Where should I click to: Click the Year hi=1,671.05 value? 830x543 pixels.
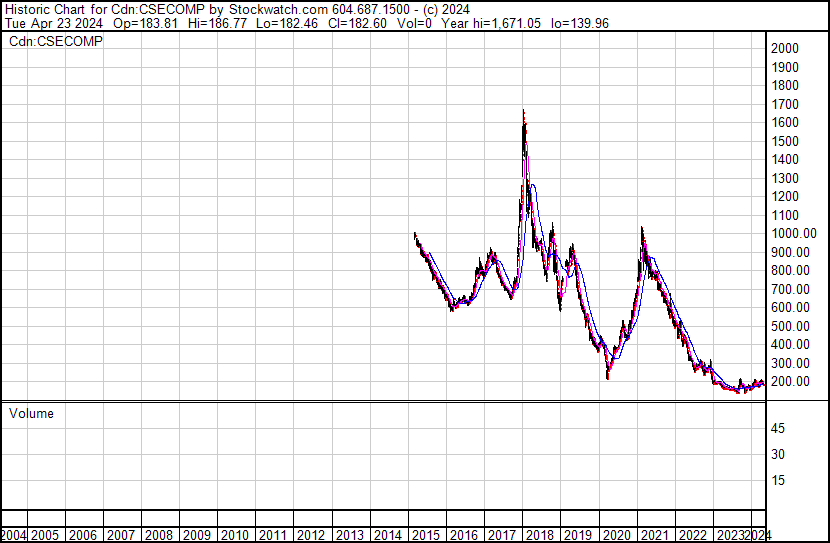point(500,23)
